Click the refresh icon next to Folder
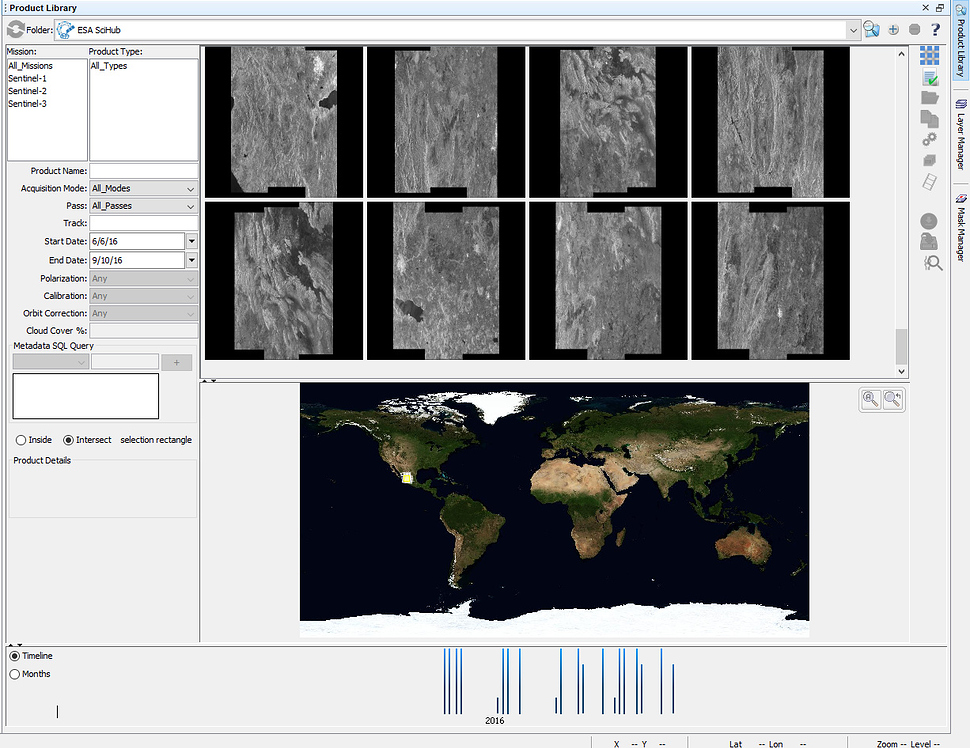Image resolution: width=970 pixels, height=748 pixels. [15, 29]
